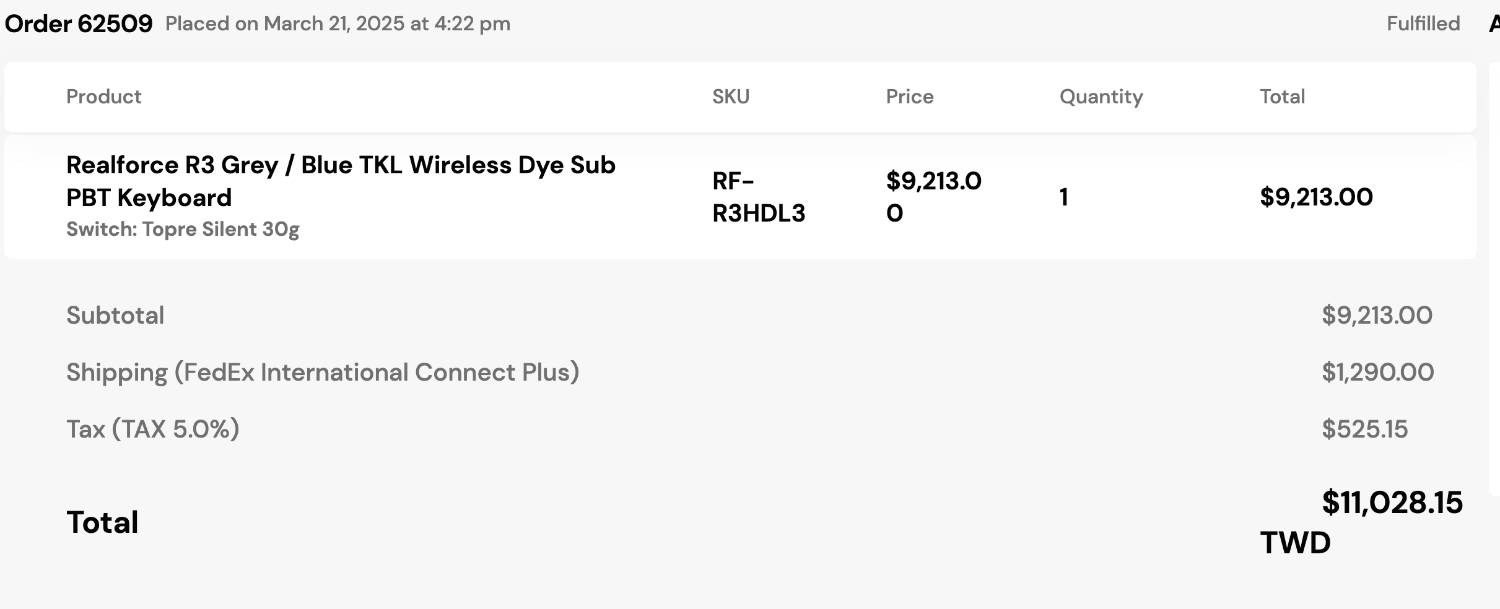Click the Subtotal label

point(115,315)
